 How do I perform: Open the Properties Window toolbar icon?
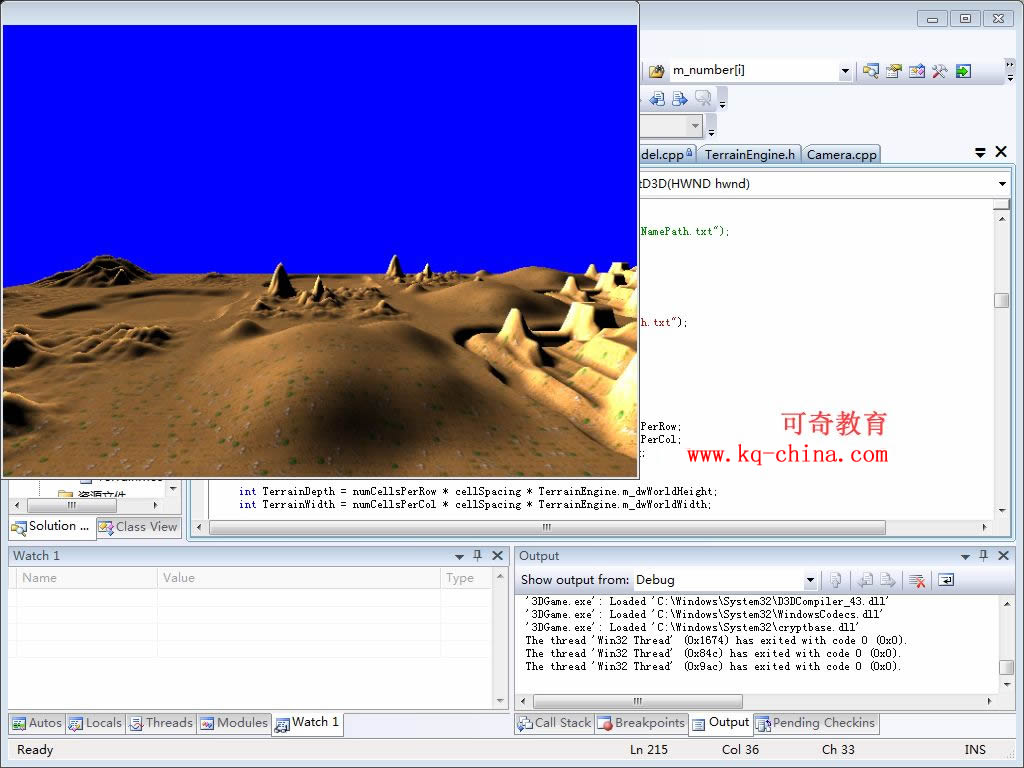(894, 71)
